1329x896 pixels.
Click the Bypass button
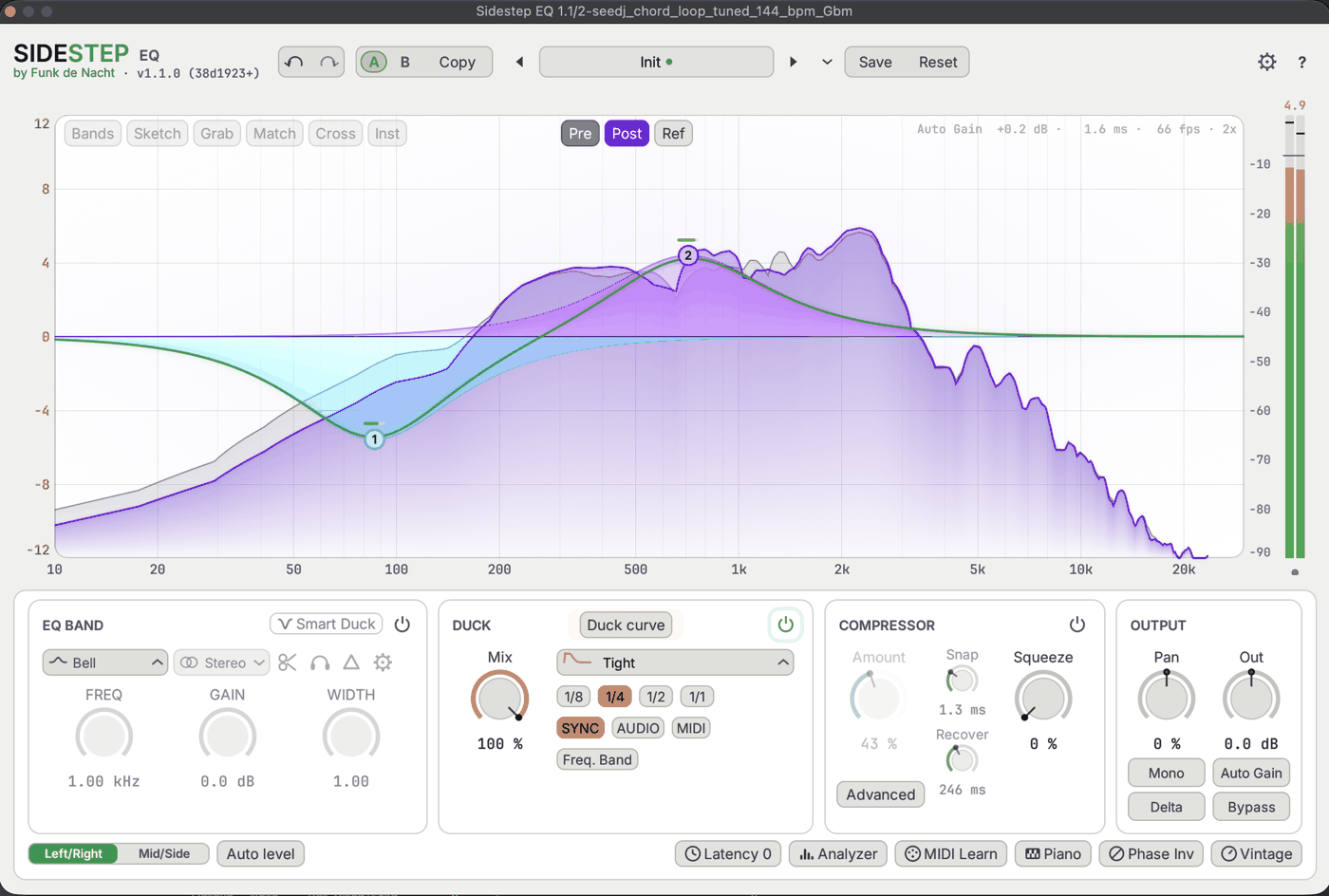pyautogui.click(x=1251, y=807)
